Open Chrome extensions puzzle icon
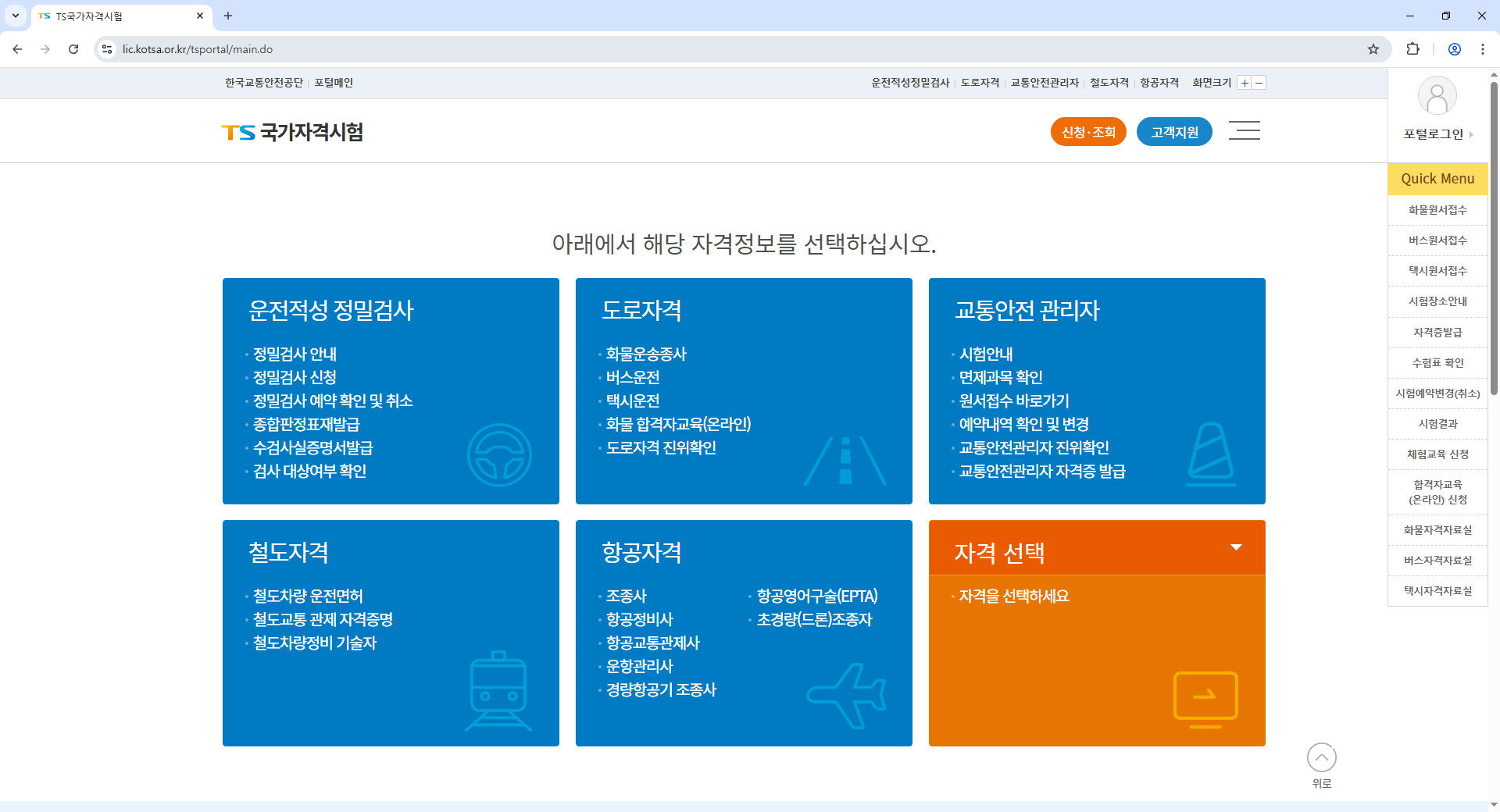1500x812 pixels. (x=1412, y=49)
